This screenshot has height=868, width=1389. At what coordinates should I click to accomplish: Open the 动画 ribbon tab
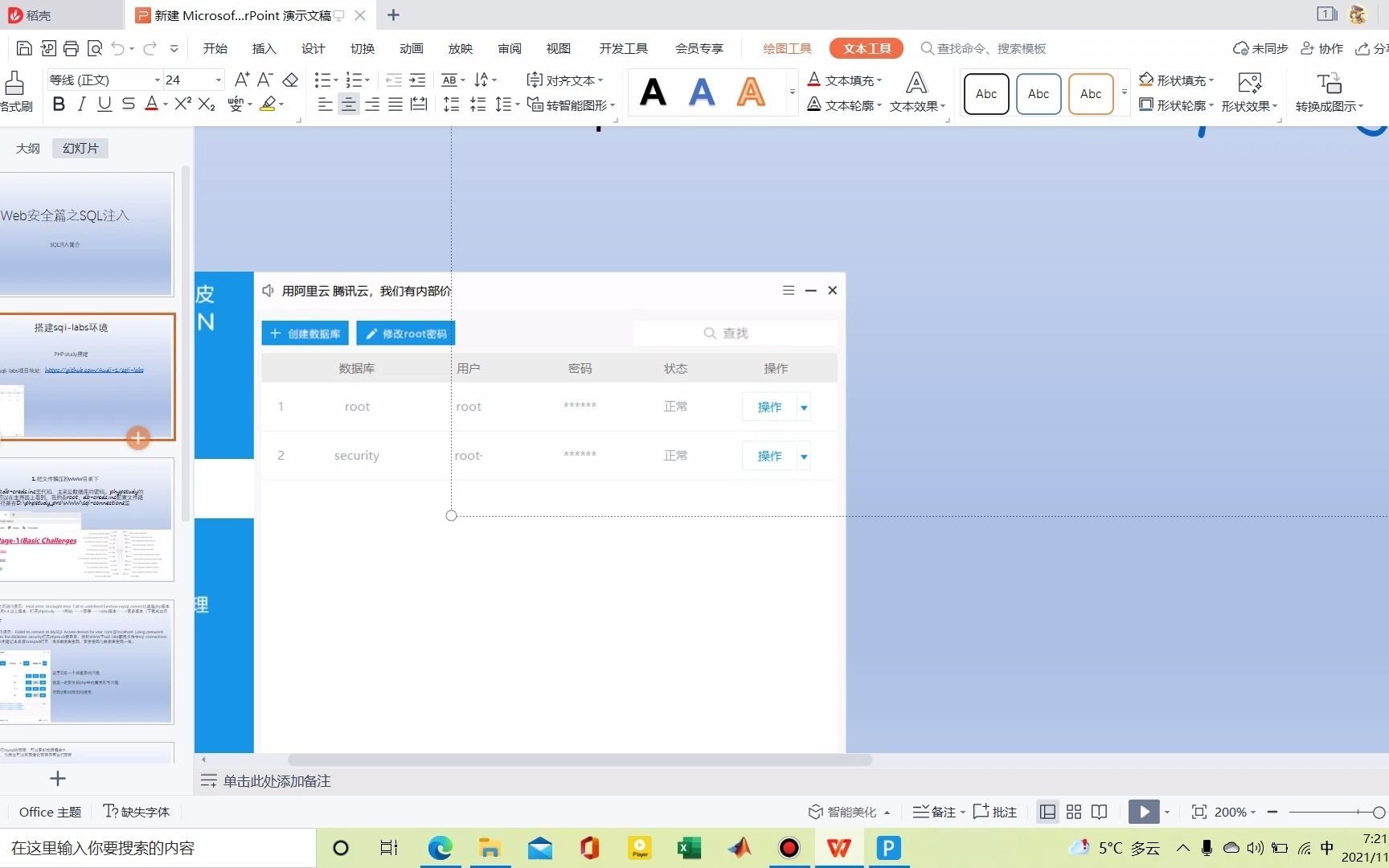[412, 48]
